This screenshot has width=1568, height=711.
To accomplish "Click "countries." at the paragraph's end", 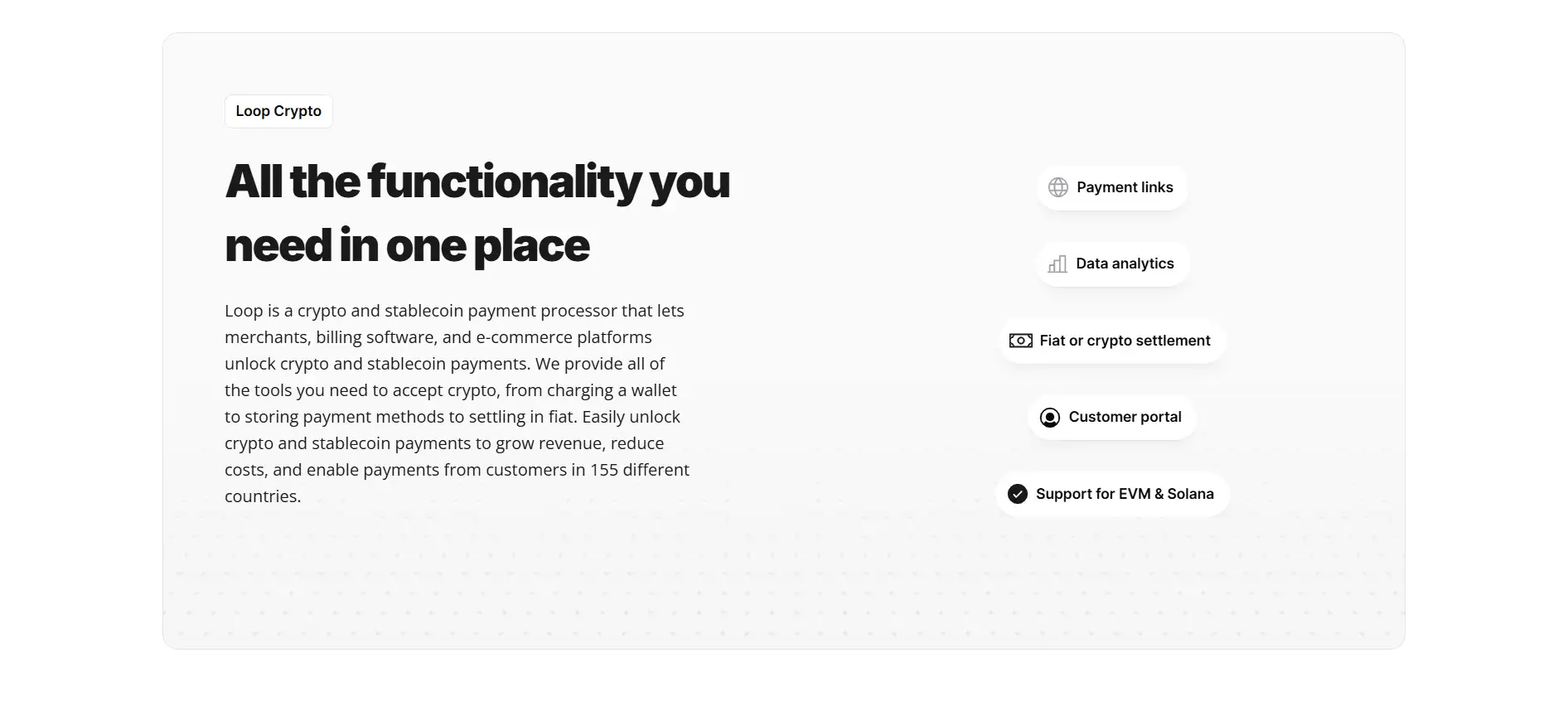I will pyautogui.click(x=263, y=496).
